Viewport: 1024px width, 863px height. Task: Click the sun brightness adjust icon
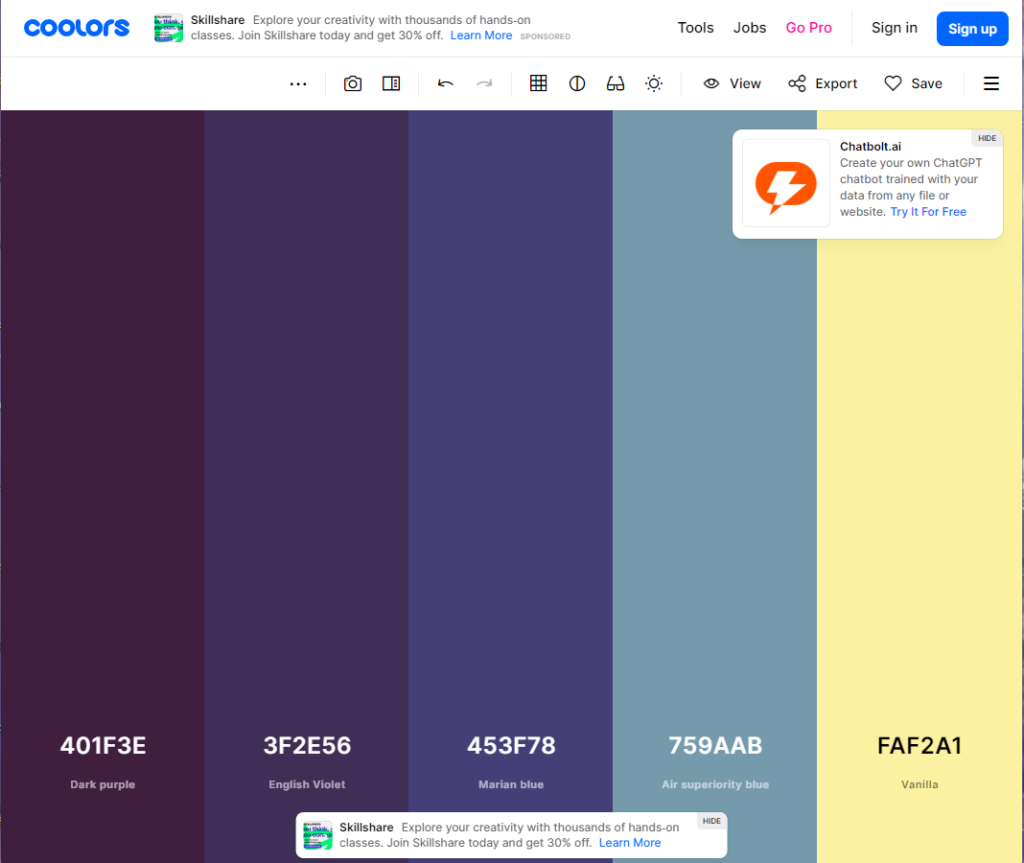pyautogui.click(x=654, y=84)
